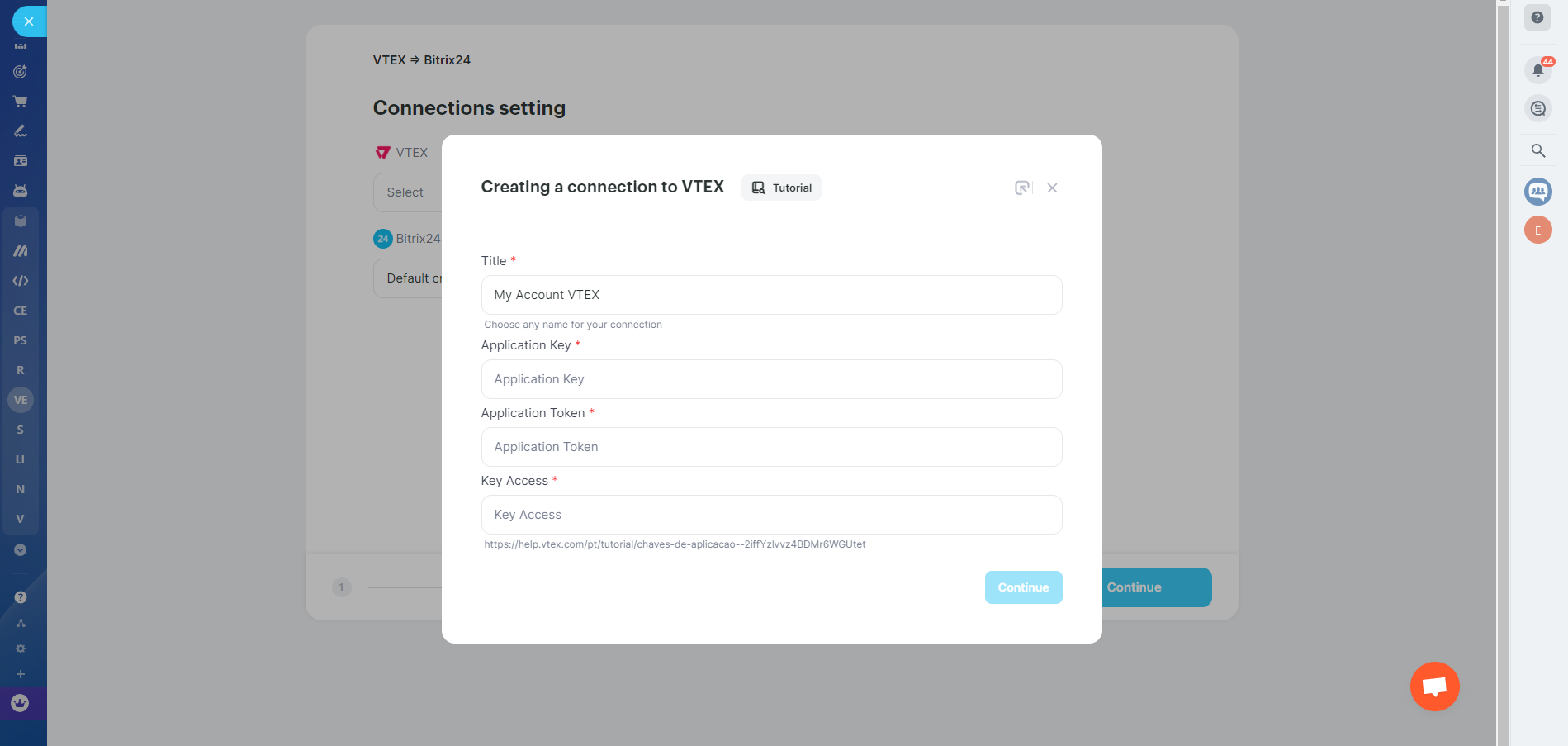
Task: Click the search magnifier in right panel
Action: coord(1537,150)
